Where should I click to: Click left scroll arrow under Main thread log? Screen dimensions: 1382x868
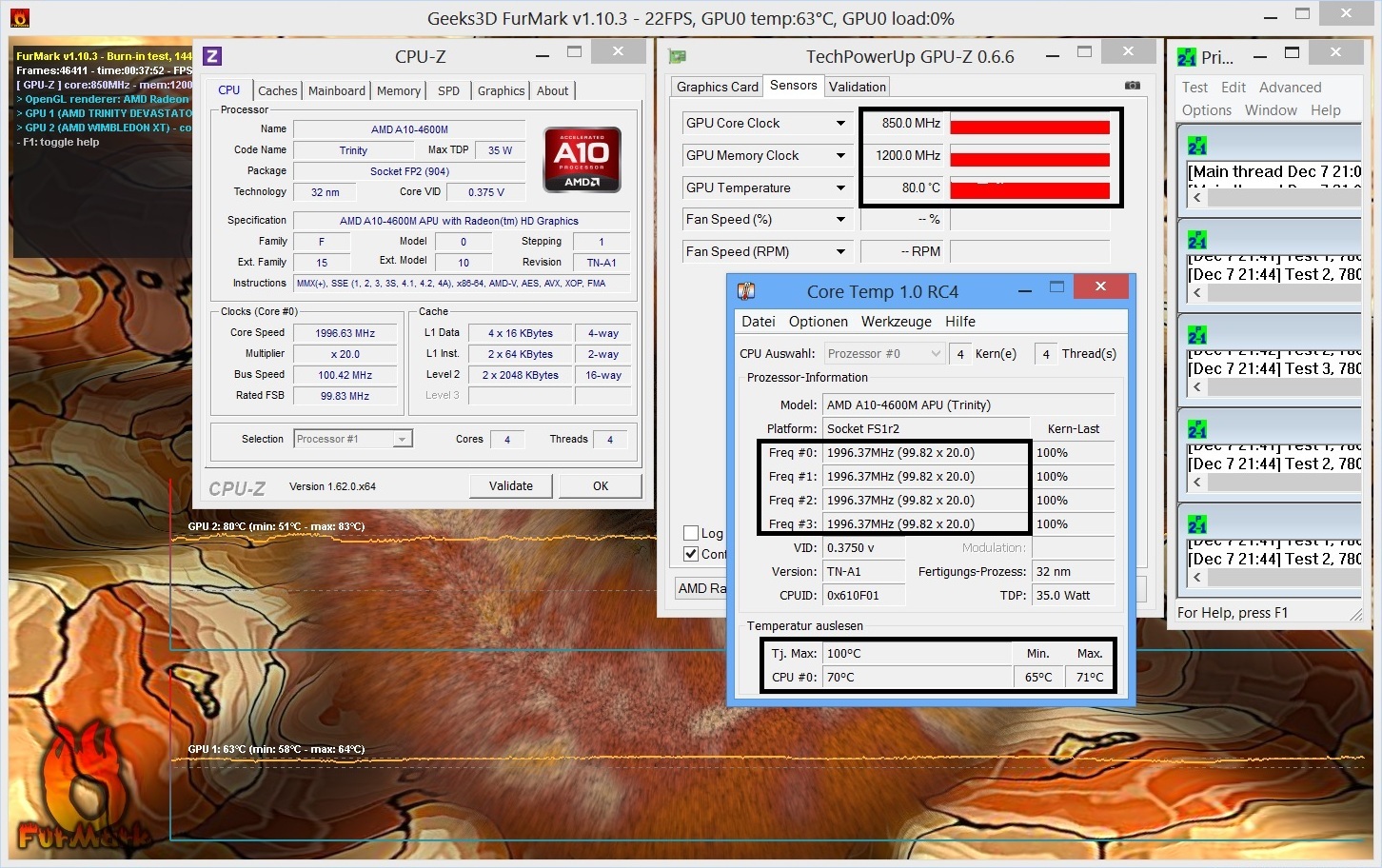click(x=1197, y=198)
